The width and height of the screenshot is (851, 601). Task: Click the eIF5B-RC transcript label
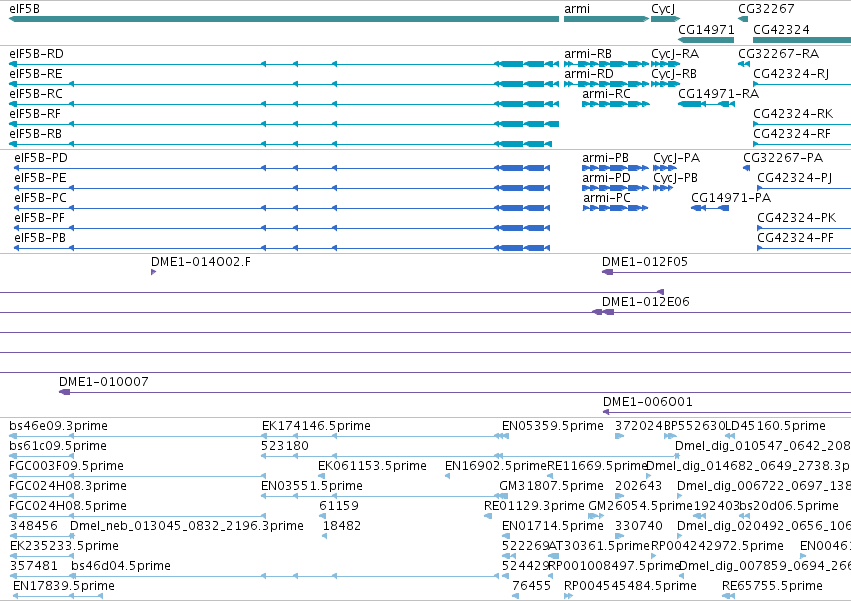click(x=36, y=94)
